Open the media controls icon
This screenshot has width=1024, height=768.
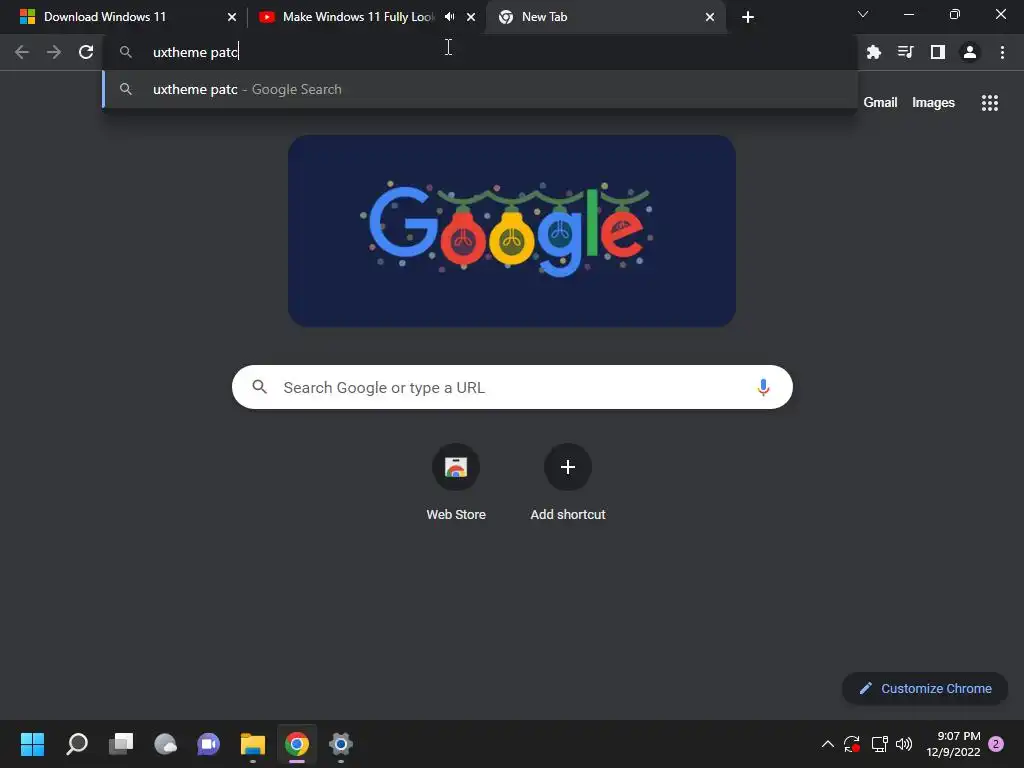click(905, 52)
